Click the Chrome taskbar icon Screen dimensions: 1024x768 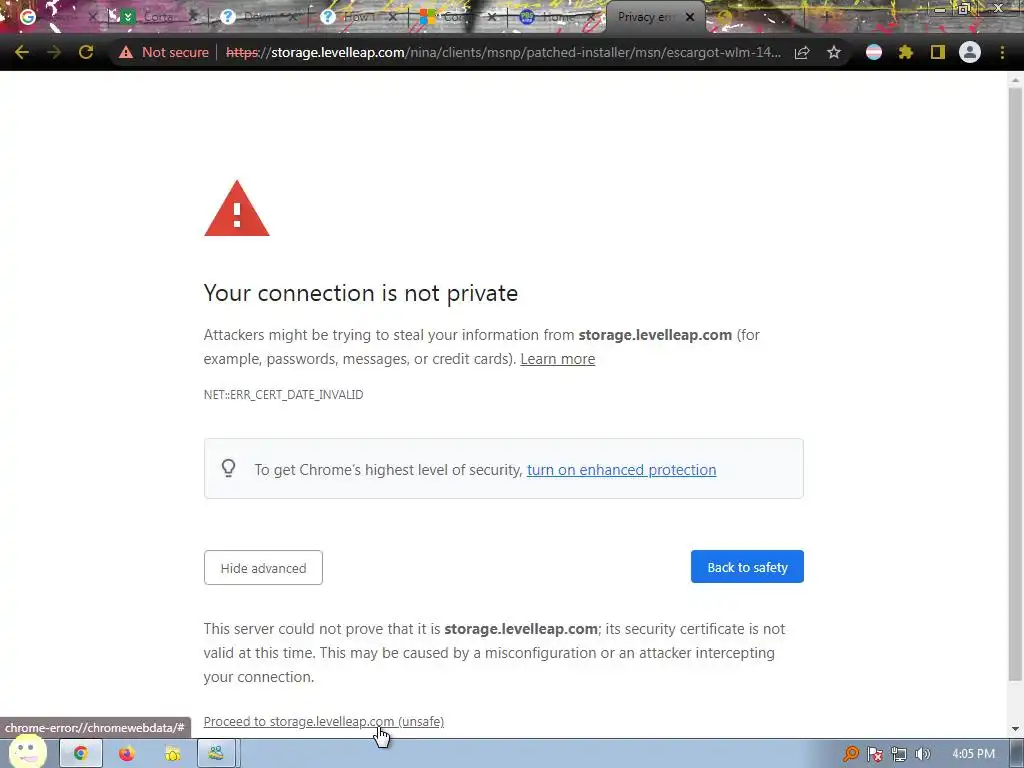click(80, 754)
